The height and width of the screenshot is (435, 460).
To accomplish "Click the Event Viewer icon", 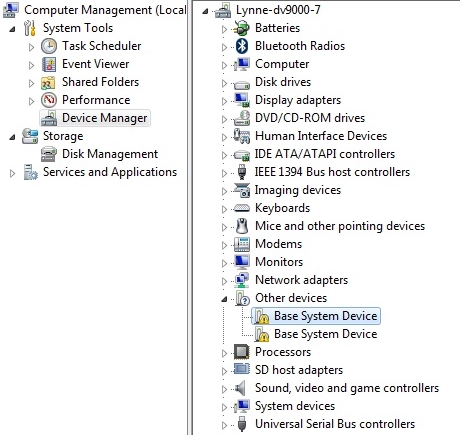I will [49, 64].
